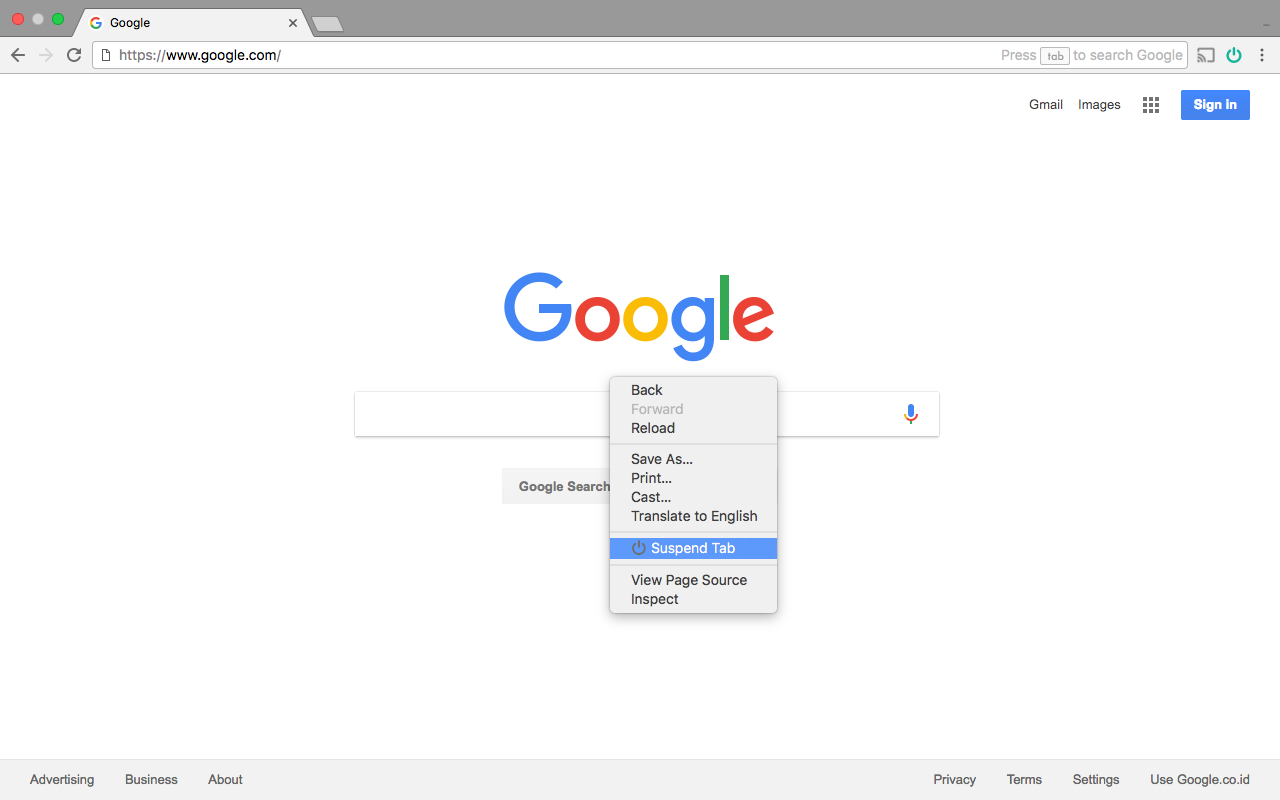This screenshot has width=1280, height=800.
Task: Open the Google apps grid
Action: 1151,105
